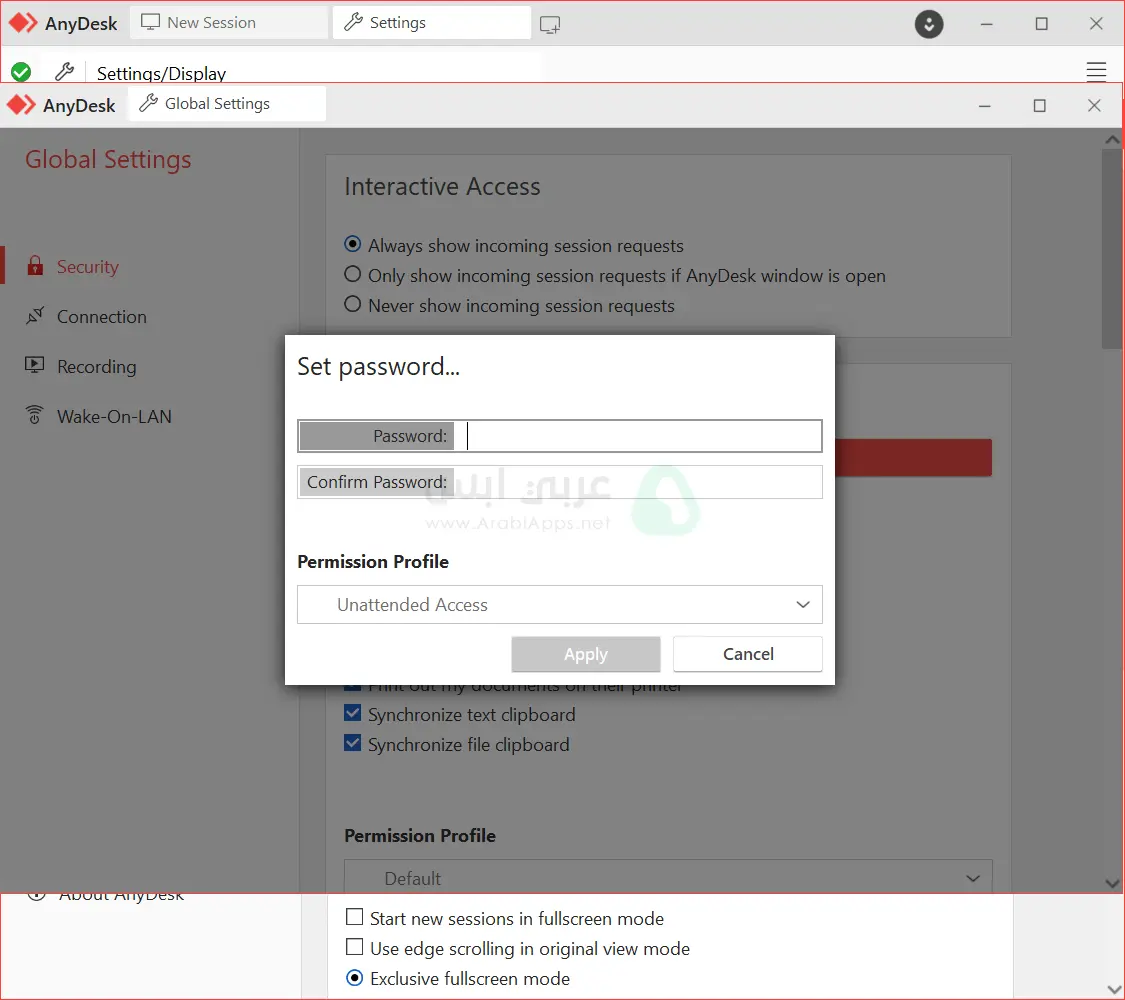
Task: Select Exclusive fullscreen mode option
Action: [x=355, y=978]
